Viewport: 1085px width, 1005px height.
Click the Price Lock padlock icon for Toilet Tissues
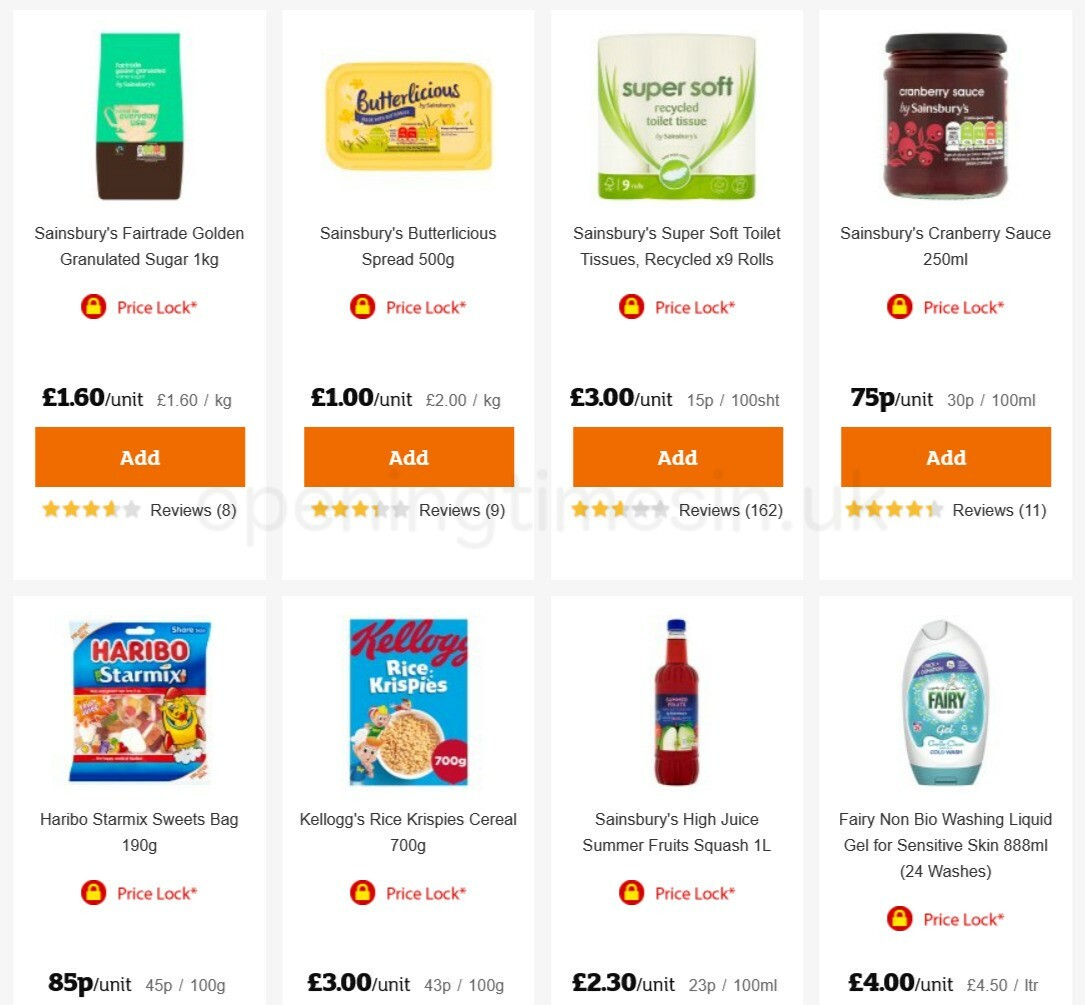coord(631,307)
